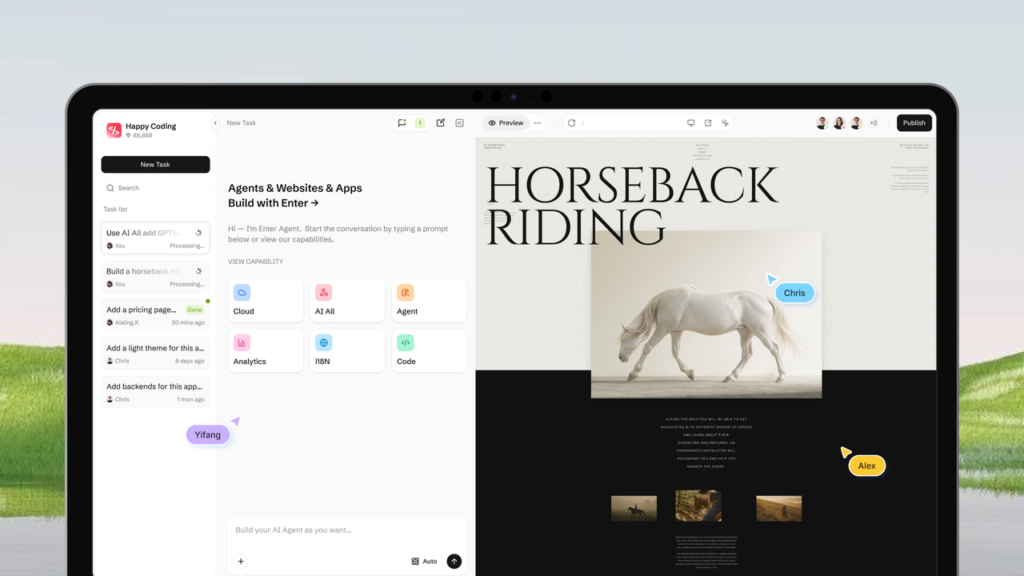The image size is (1024, 576).
Task: Open the chat comments icon in the header
Action: click(402, 123)
